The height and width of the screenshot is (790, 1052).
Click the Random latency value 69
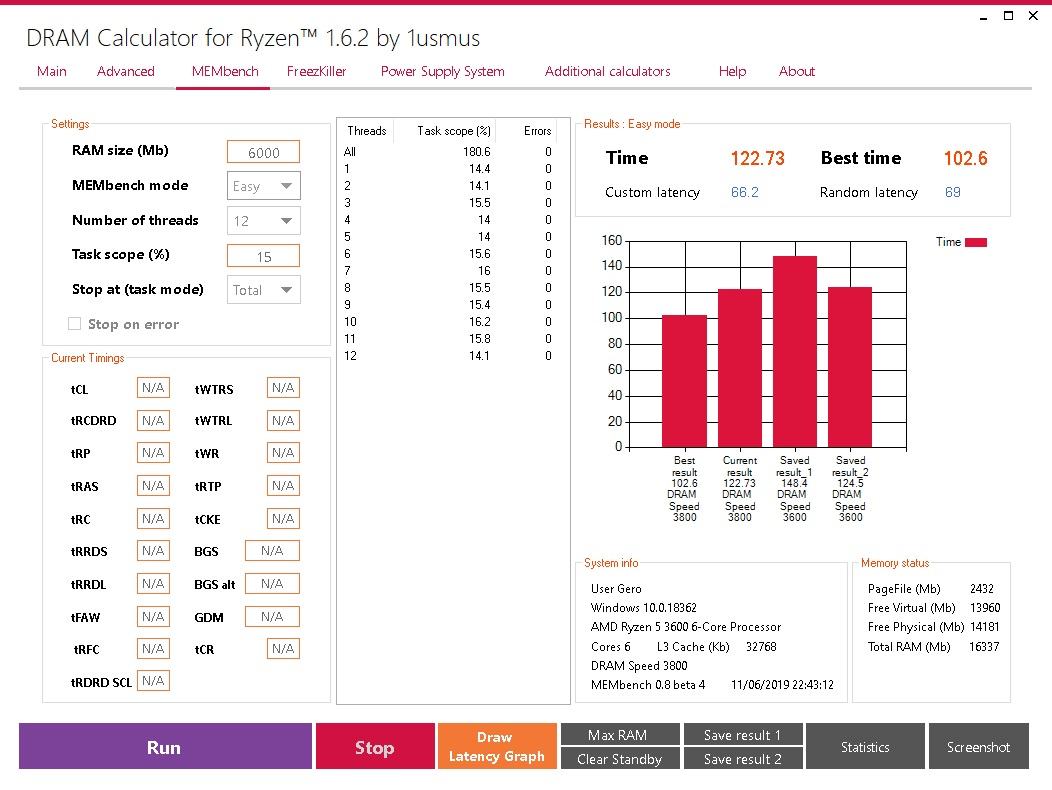click(x=953, y=193)
